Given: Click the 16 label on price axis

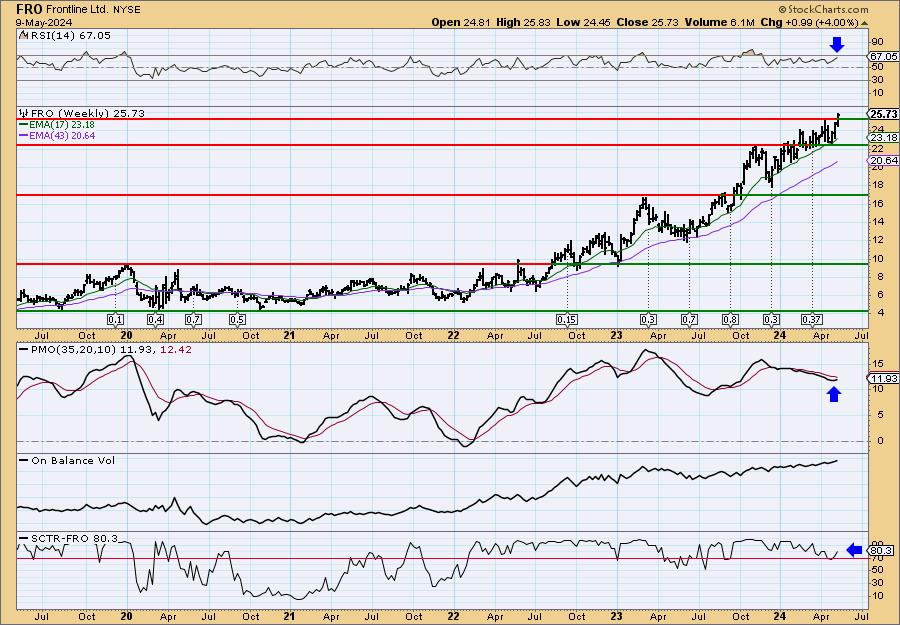Looking at the screenshot, I should [x=876, y=203].
